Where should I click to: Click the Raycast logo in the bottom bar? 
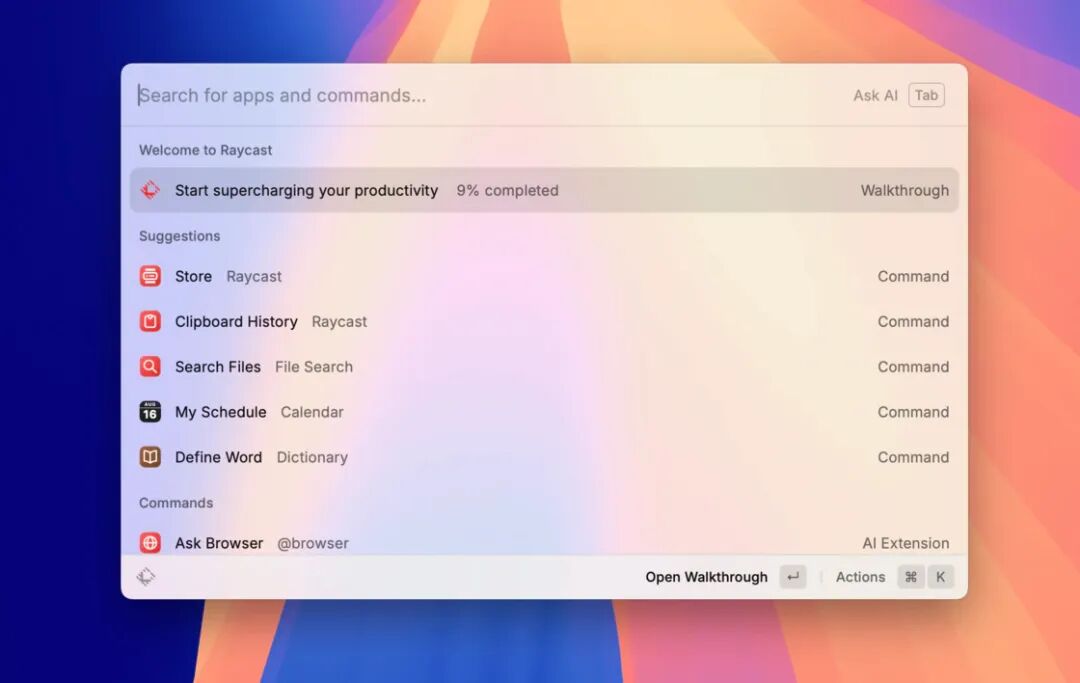[146, 576]
